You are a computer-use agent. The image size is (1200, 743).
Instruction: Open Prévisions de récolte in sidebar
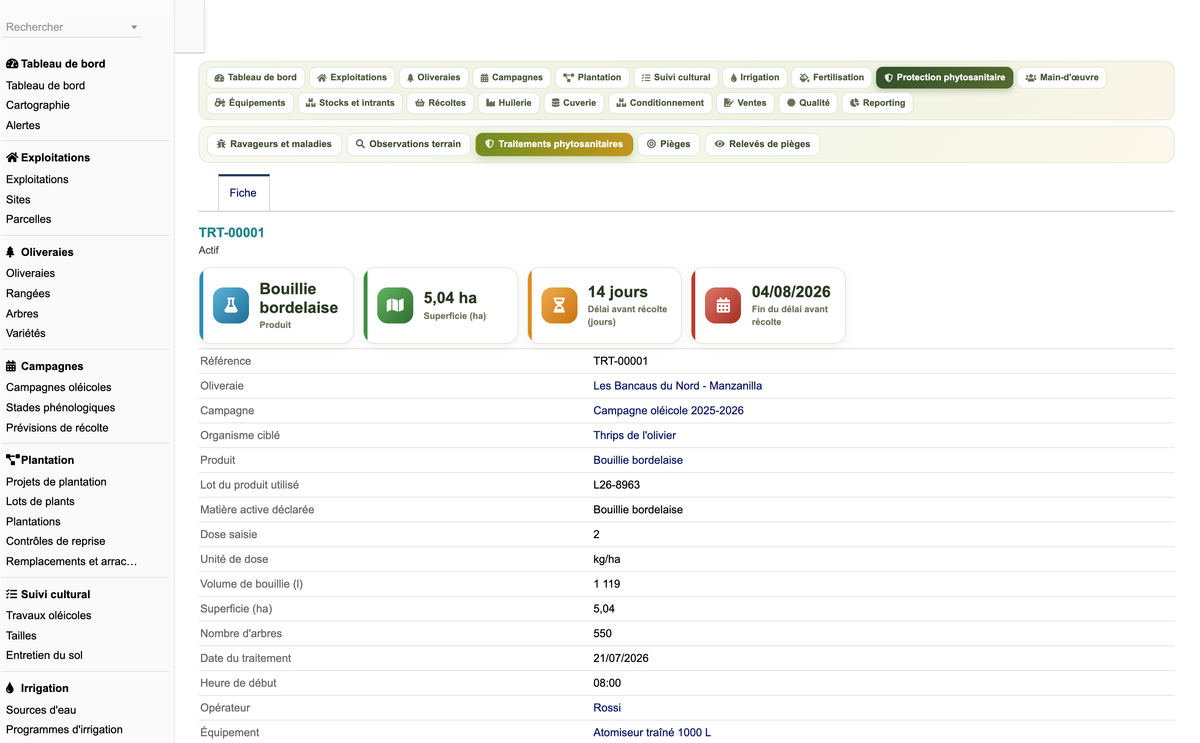[57, 427]
